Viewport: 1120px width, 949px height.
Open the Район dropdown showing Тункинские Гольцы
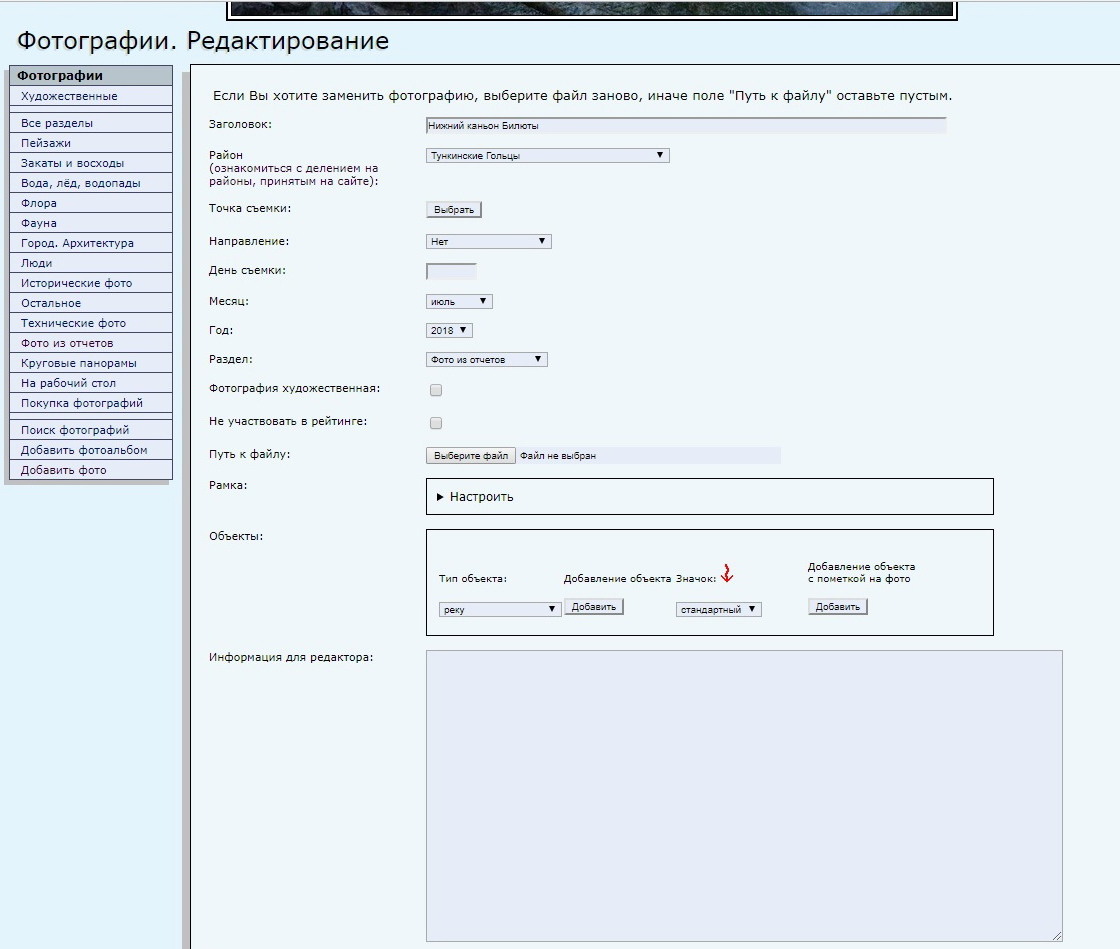[548, 156]
